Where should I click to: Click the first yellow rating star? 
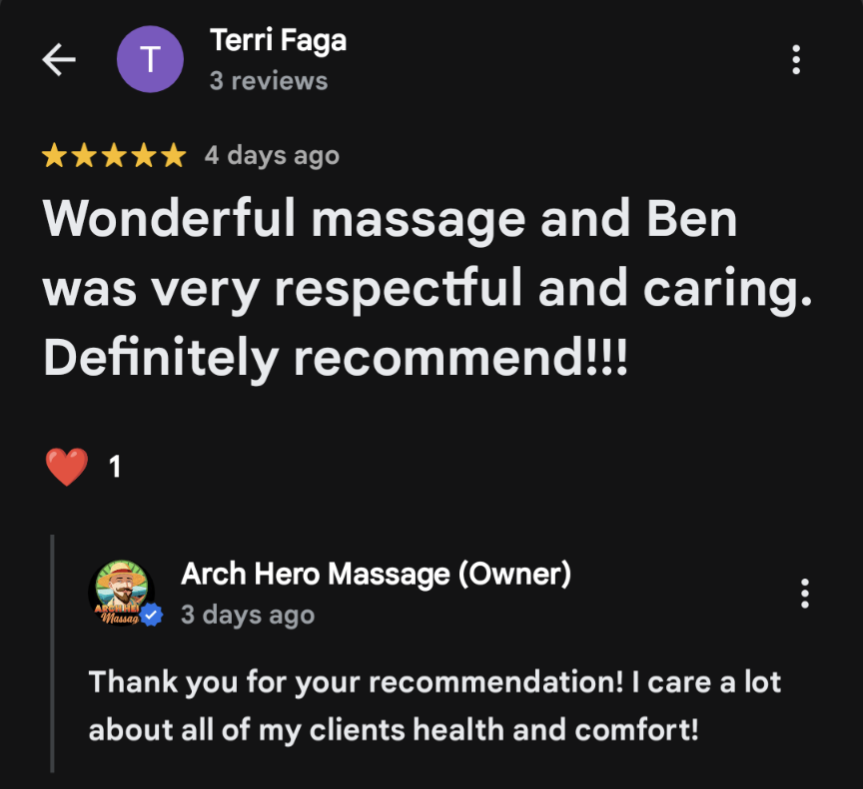(54, 155)
